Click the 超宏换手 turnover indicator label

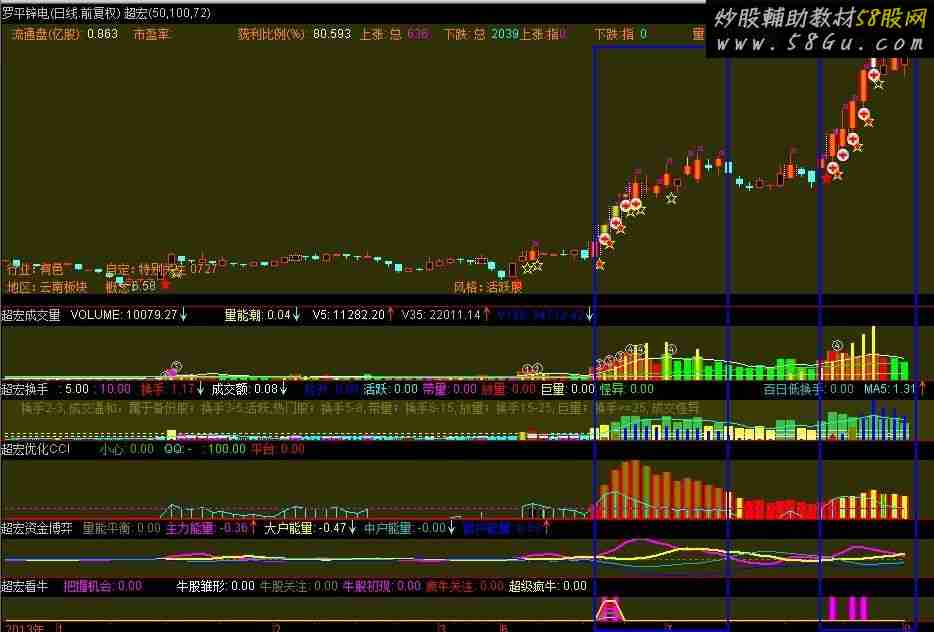(24, 389)
